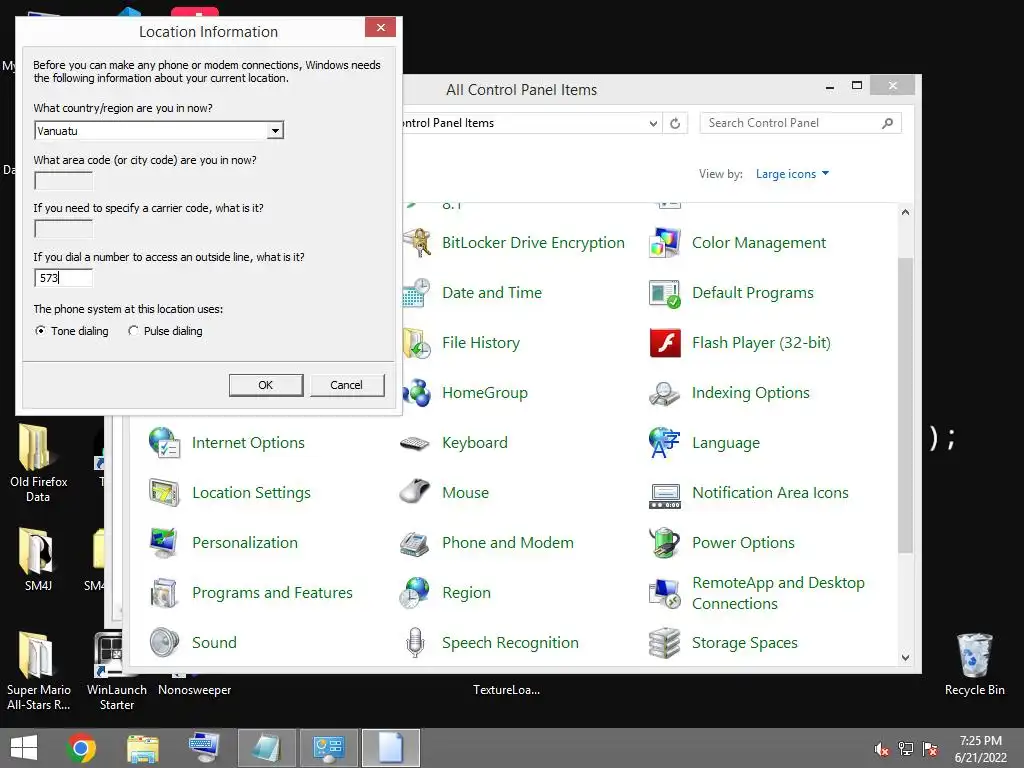Open the Windows Start button

pyautogui.click(x=24, y=748)
